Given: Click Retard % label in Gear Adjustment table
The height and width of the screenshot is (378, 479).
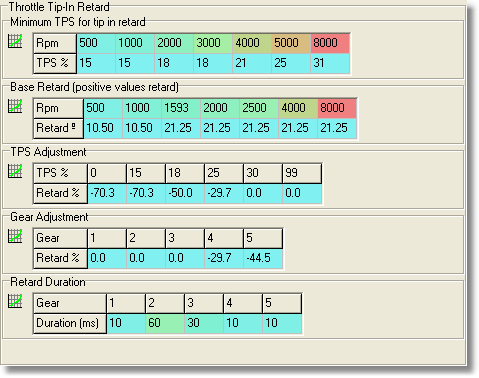Looking at the screenshot, I should pos(60,258).
